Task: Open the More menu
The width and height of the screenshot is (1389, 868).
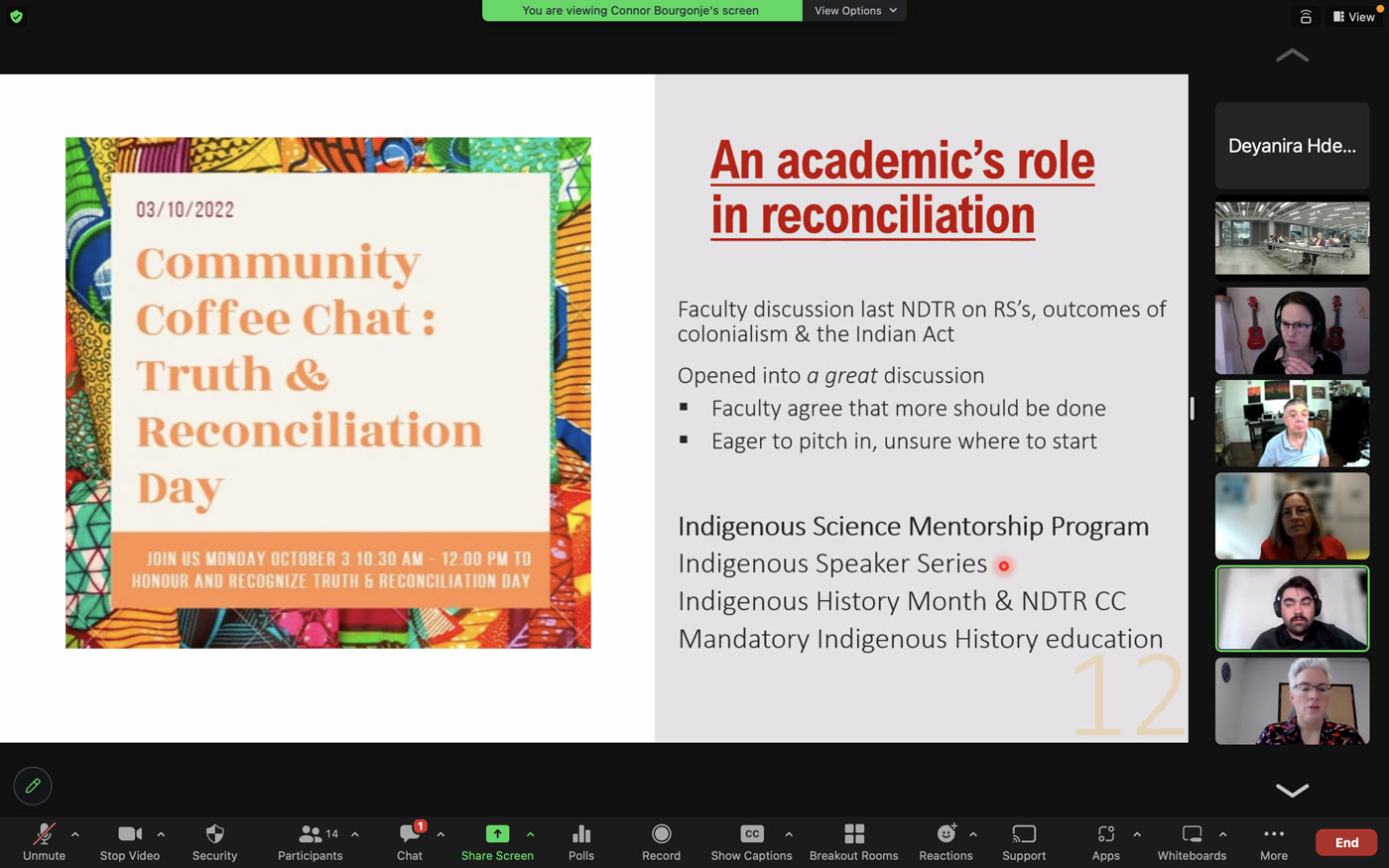Action: pos(1274,841)
